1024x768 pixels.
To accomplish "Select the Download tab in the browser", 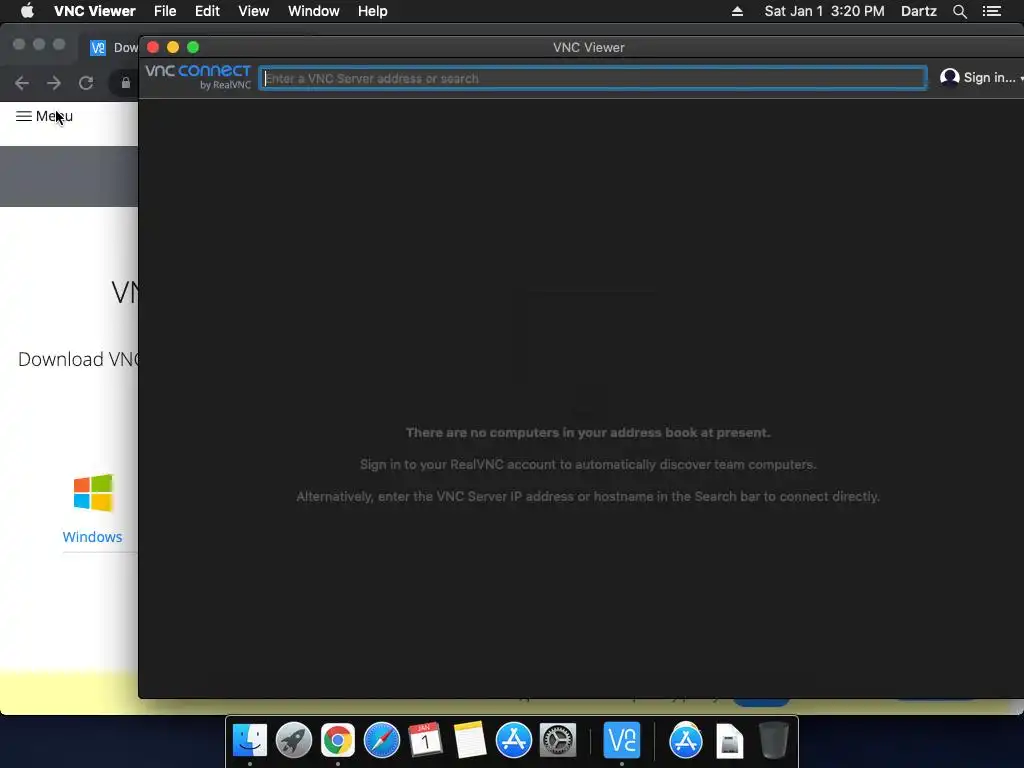I will 115,48.
